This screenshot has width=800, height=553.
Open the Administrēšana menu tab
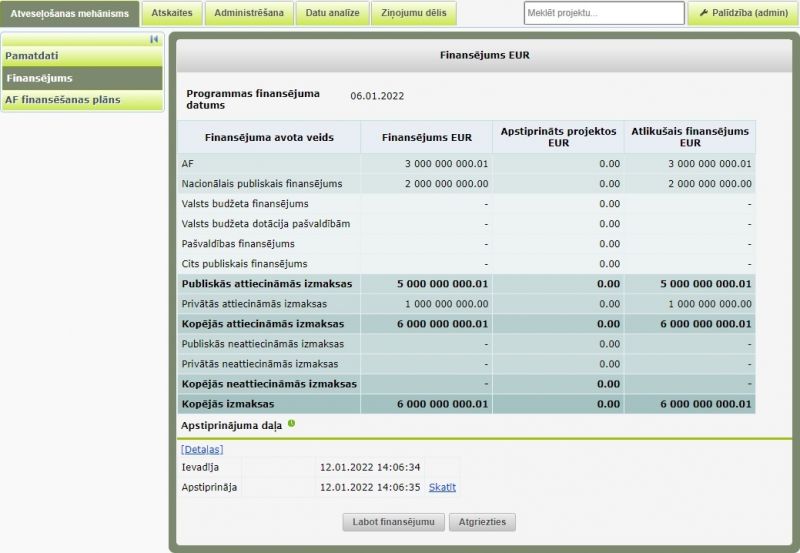pyautogui.click(x=250, y=13)
